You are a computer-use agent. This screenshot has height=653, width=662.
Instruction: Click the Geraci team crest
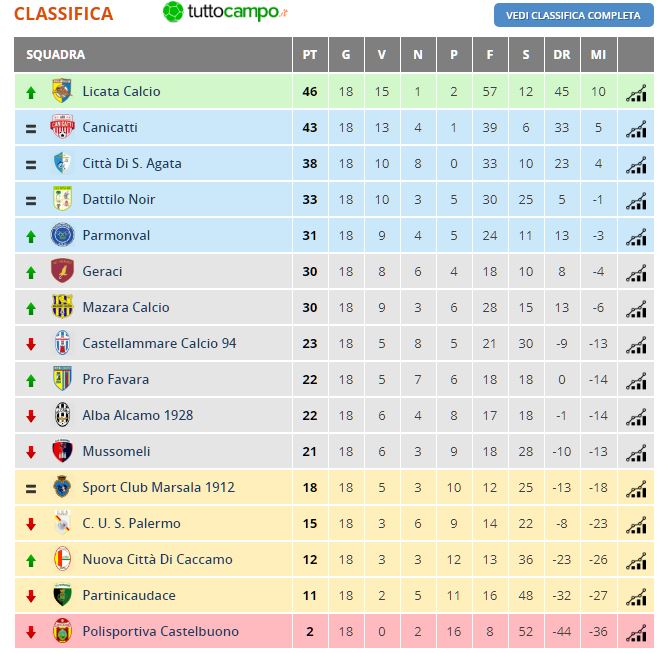coord(62,271)
